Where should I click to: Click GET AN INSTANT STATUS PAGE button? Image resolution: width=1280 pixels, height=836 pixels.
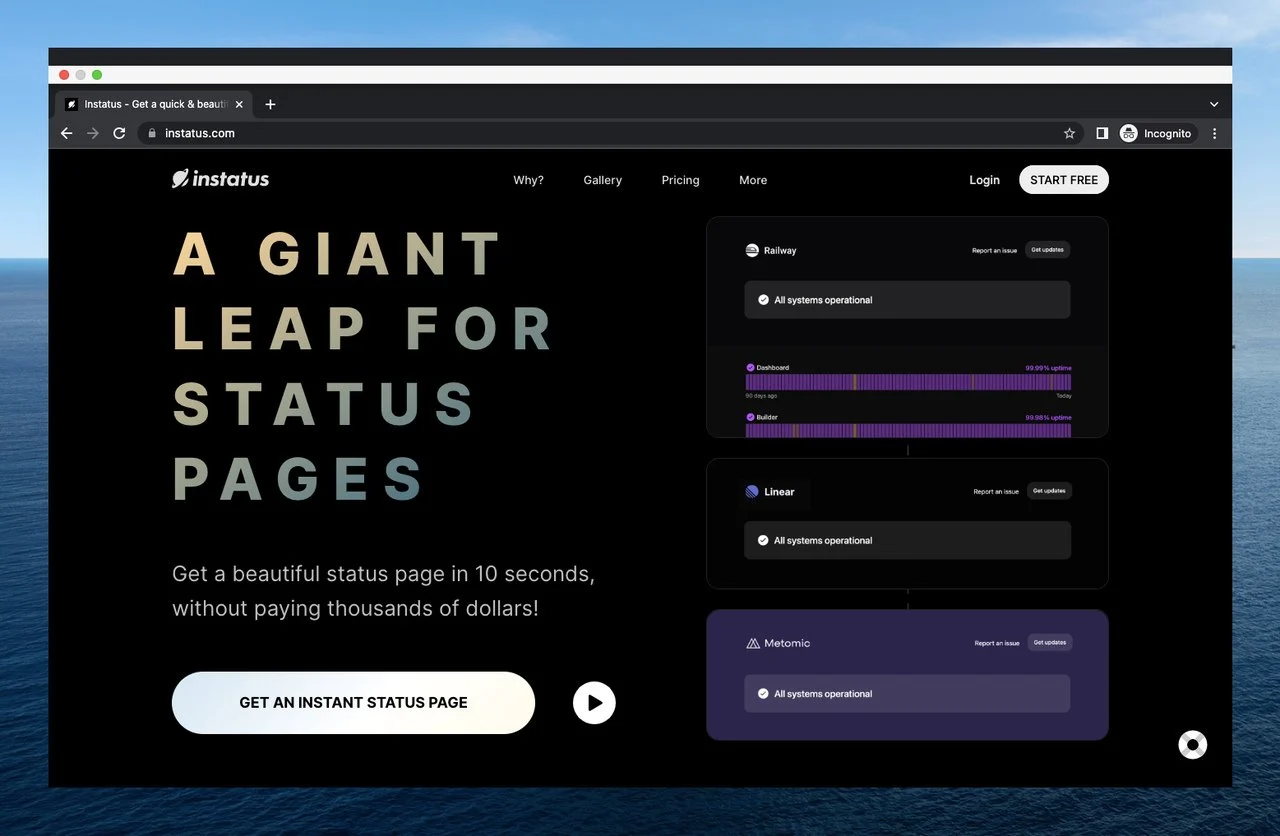(353, 703)
